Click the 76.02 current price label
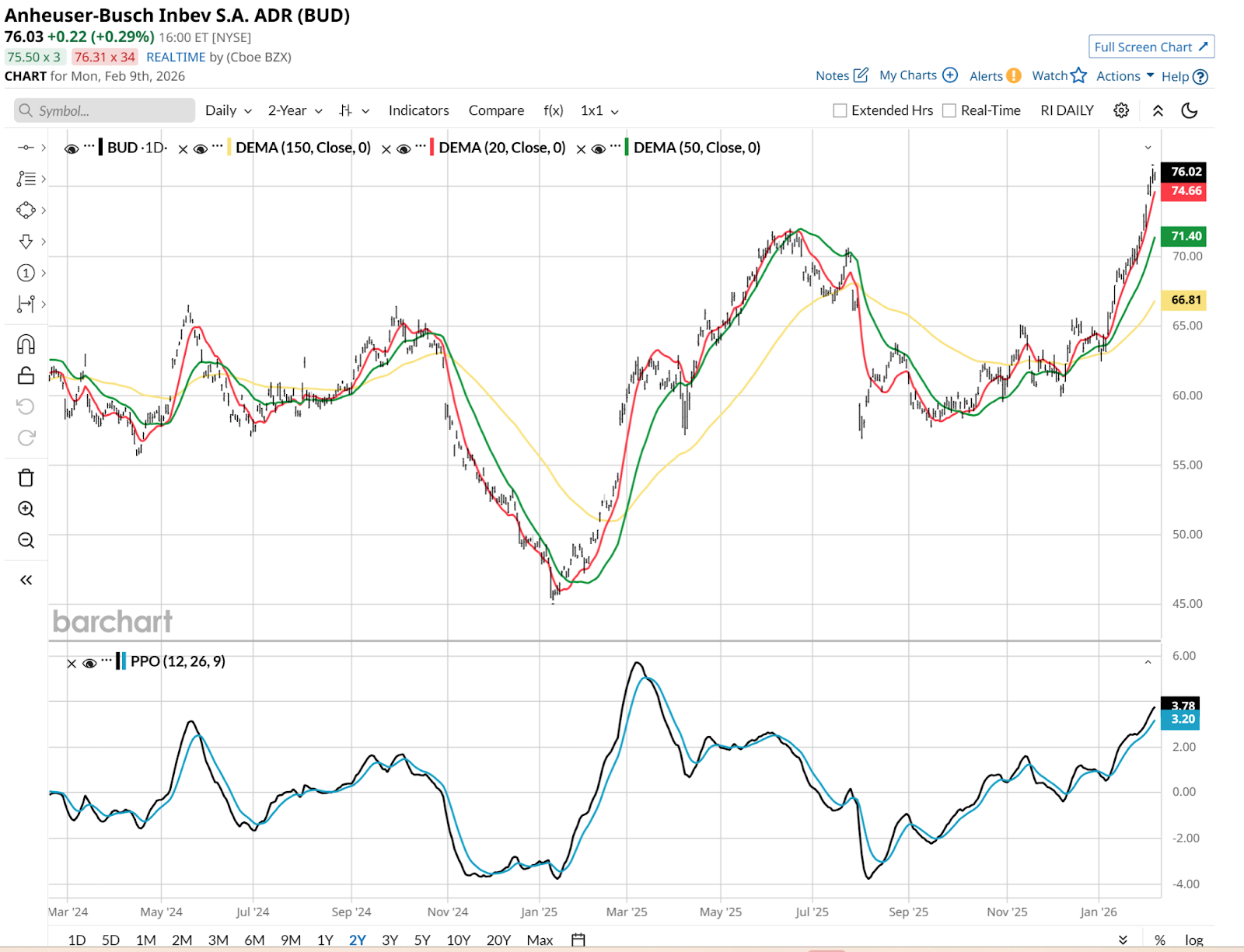The height and width of the screenshot is (952, 1244). 1184,172
